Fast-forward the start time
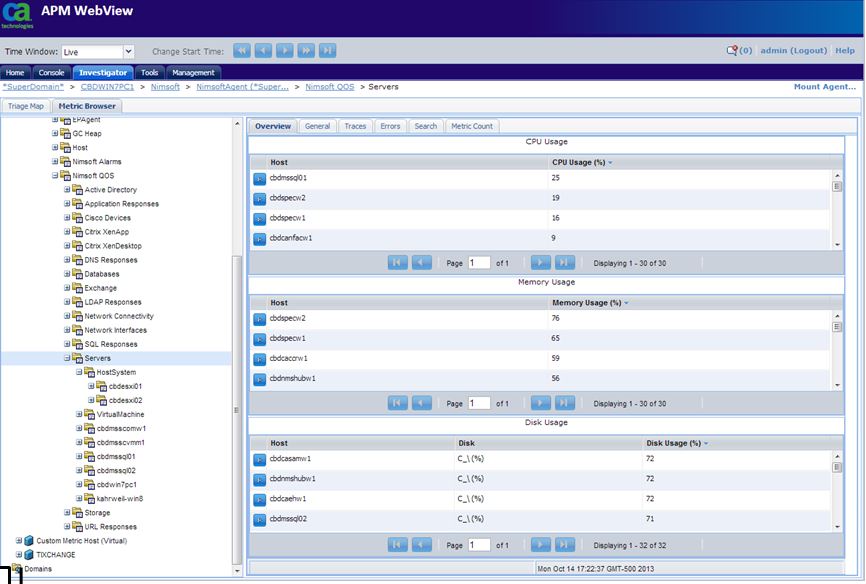This screenshot has height=584, width=866. point(307,51)
